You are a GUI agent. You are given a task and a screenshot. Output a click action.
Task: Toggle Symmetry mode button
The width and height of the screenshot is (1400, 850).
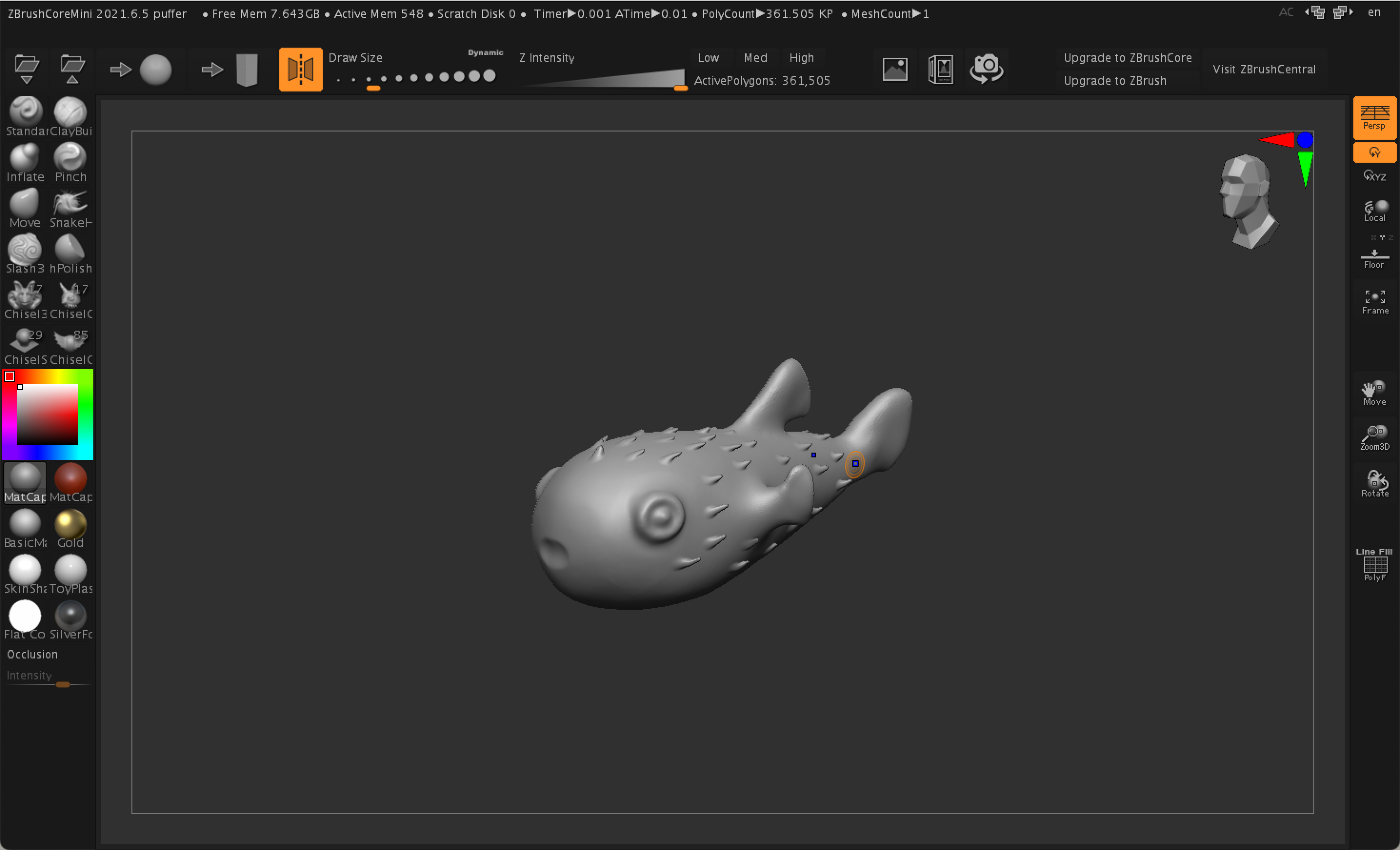300,70
